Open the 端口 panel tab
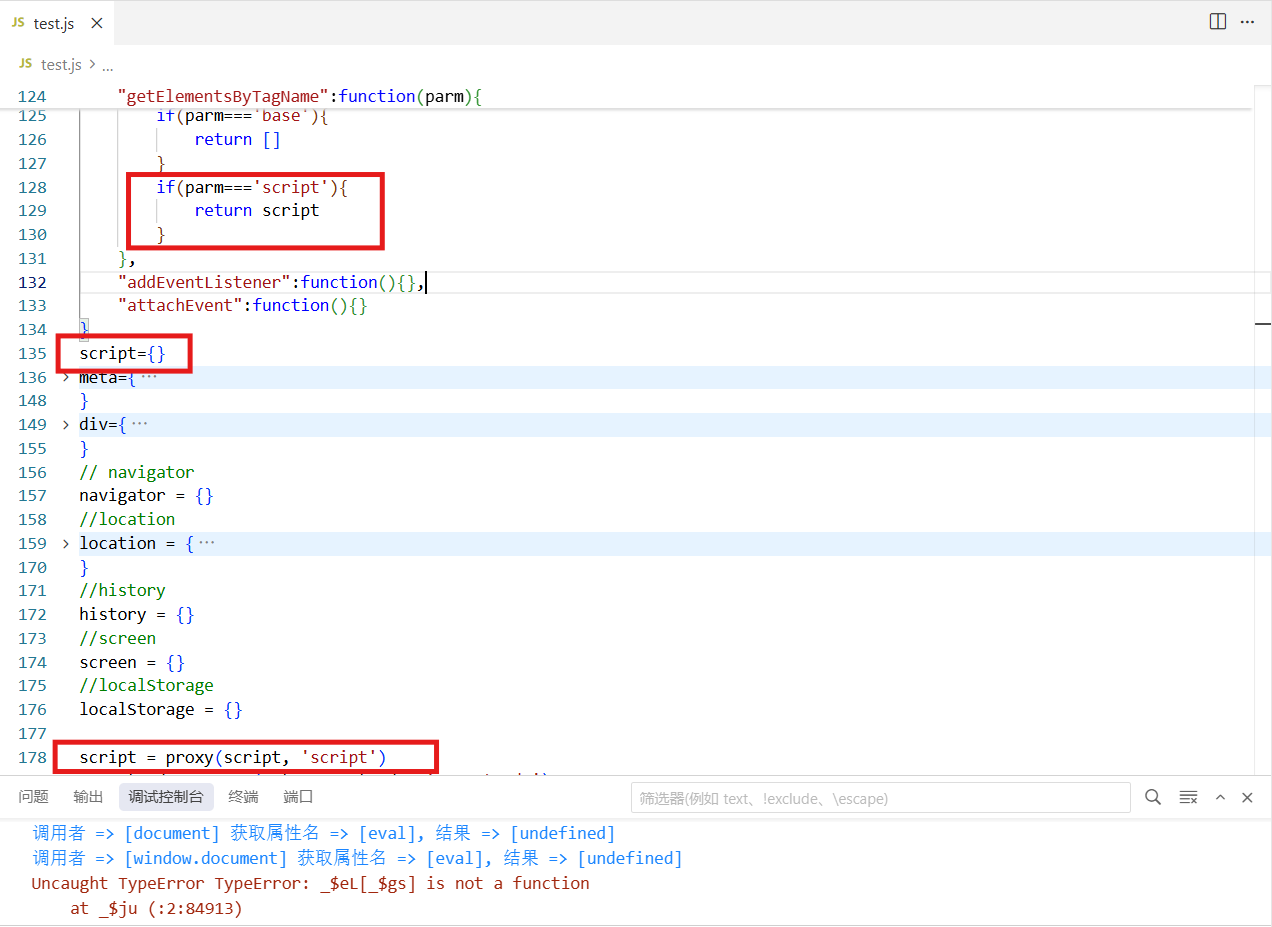The width and height of the screenshot is (1272, 927). [298, 797]
